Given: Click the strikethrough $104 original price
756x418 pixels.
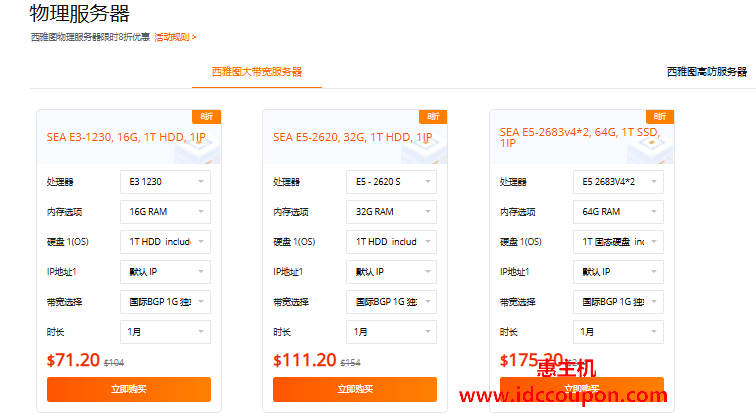Looking at the screenshot, I should (114, 363).
